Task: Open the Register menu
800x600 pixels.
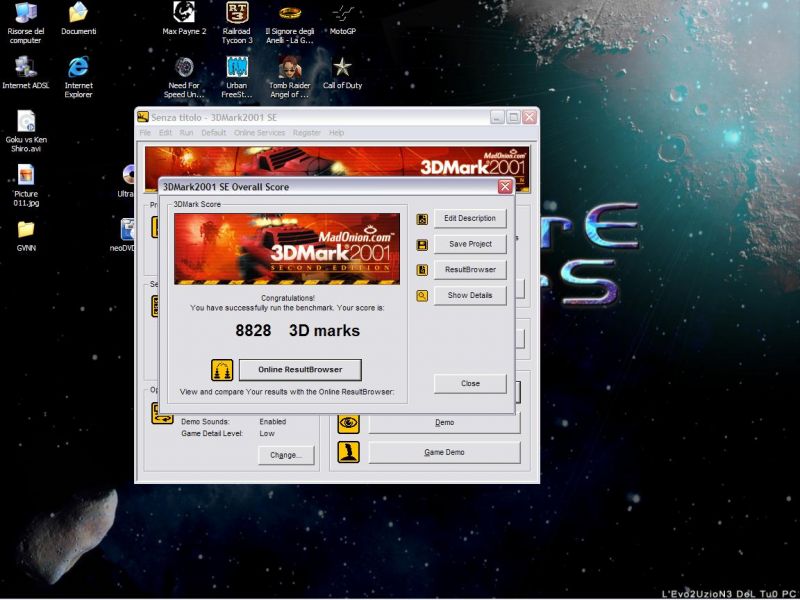Action: tap(307, 133)
